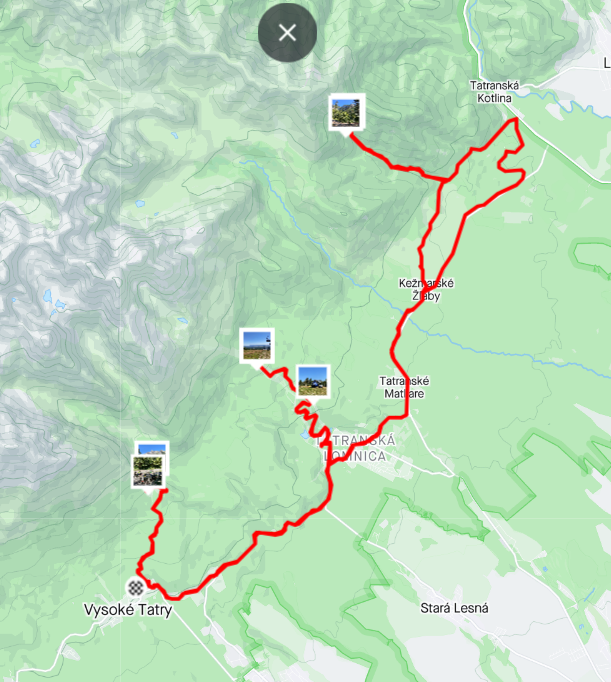Open the meadow photo above Tatranská Lomnica

pyautogui.click(x=313, y=381)
